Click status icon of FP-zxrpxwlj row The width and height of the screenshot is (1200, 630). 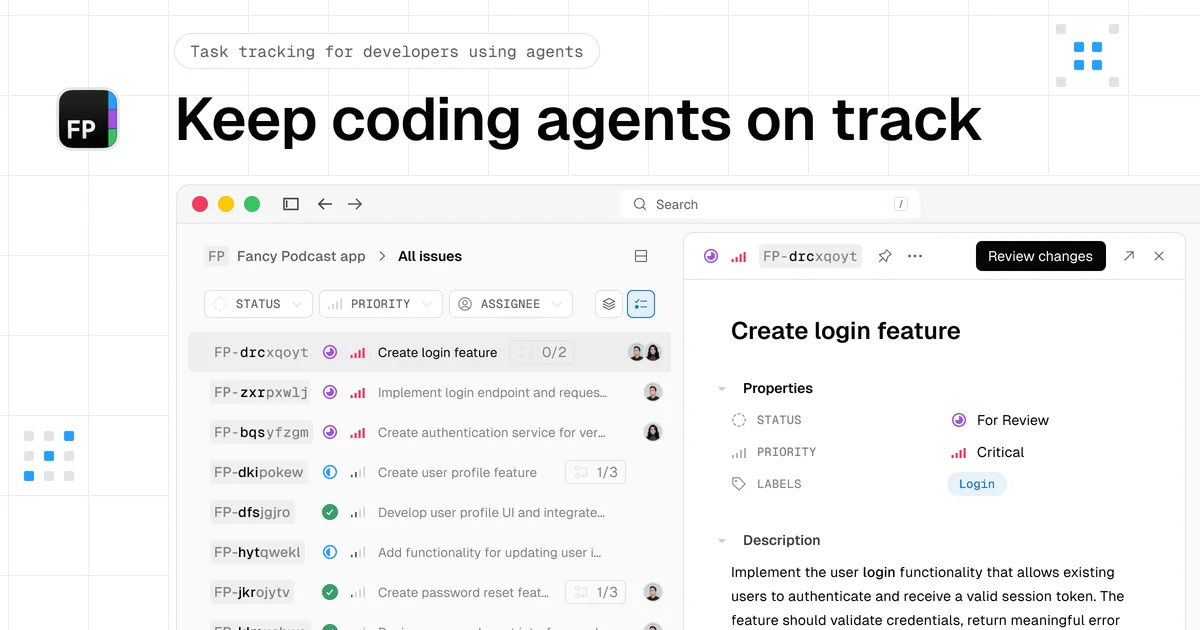coord(330,393)
